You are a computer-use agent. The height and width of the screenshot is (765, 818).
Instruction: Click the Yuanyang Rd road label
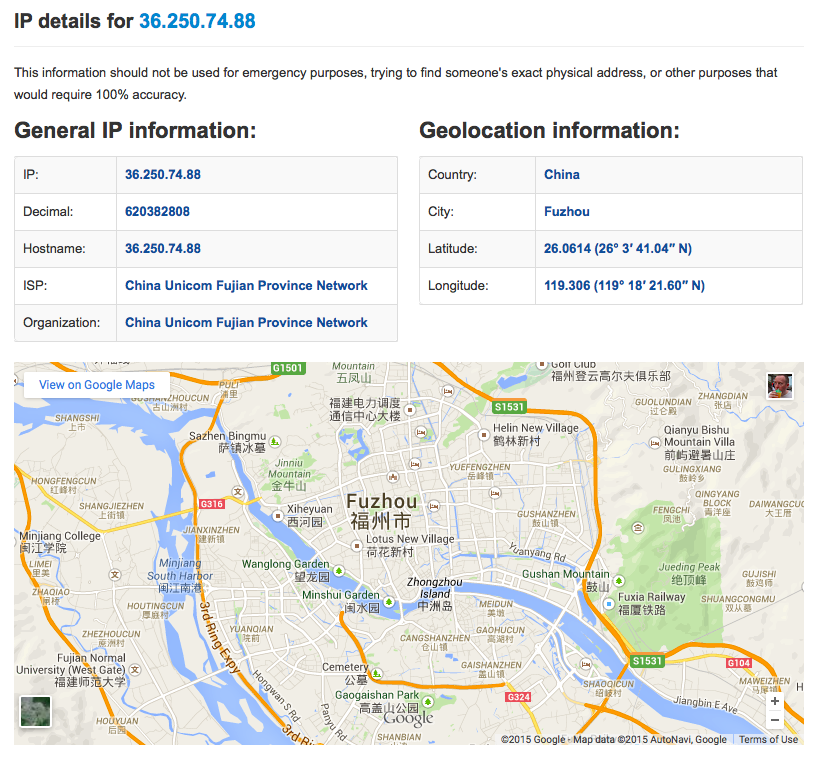pos(537,552)
